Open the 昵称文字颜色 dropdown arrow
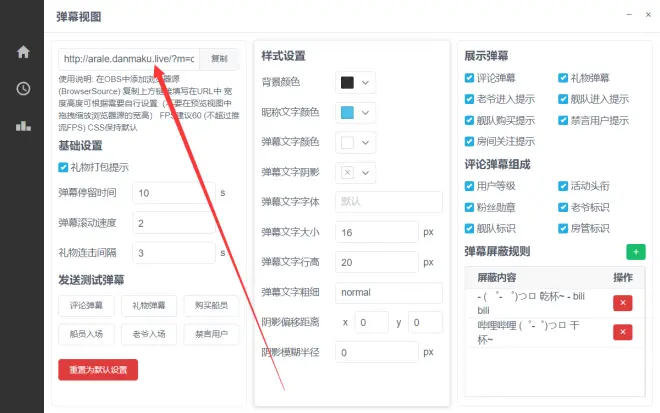The height and width of the screenshot is (413, 660). [x=365, y=113]
